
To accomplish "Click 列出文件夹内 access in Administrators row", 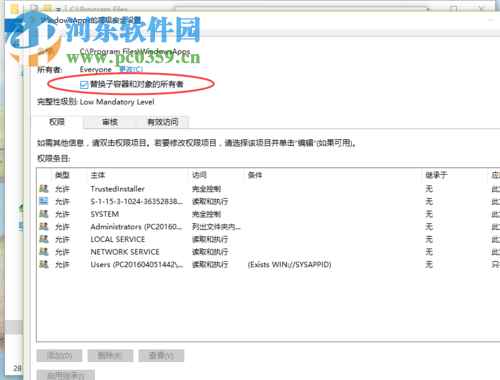I will pyautogui.click(x=216, y=227).
